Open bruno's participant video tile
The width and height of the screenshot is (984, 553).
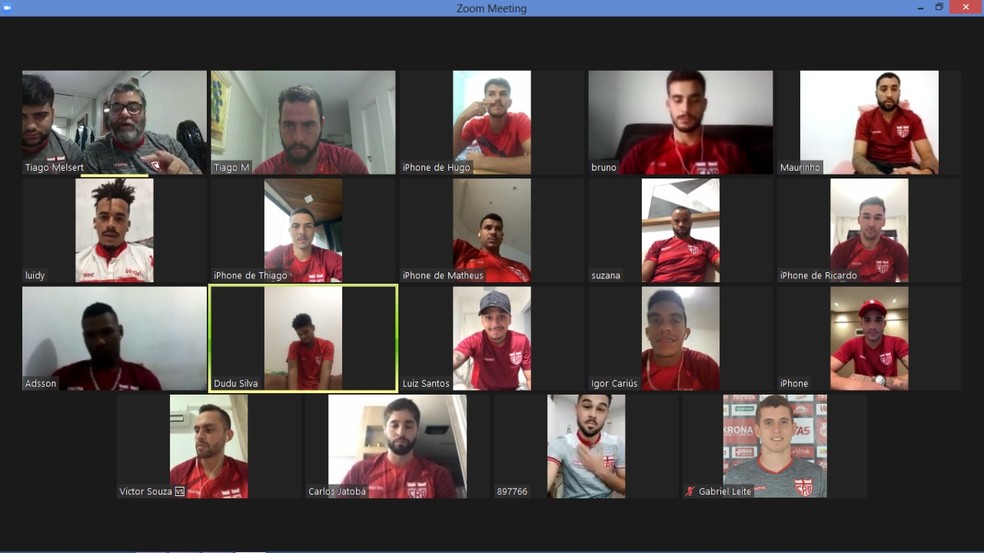[680, 122]
